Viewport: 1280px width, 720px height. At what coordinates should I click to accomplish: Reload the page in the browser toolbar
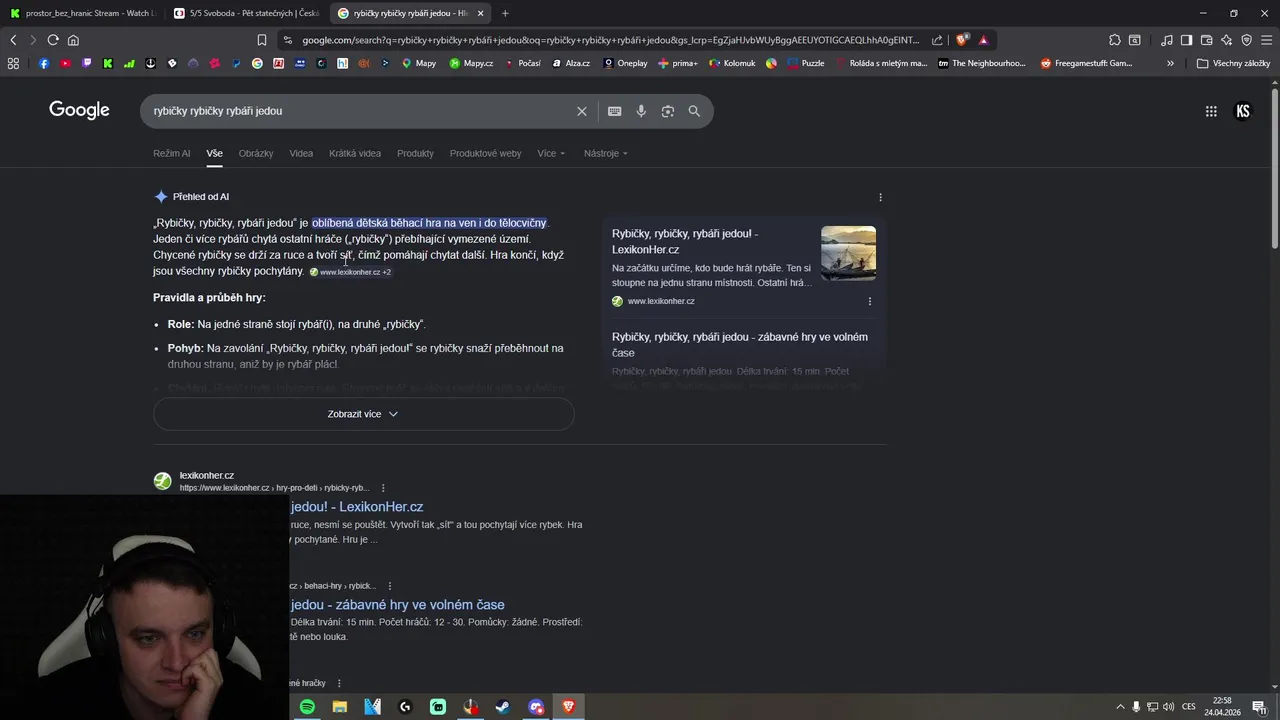tap(53, 40)
